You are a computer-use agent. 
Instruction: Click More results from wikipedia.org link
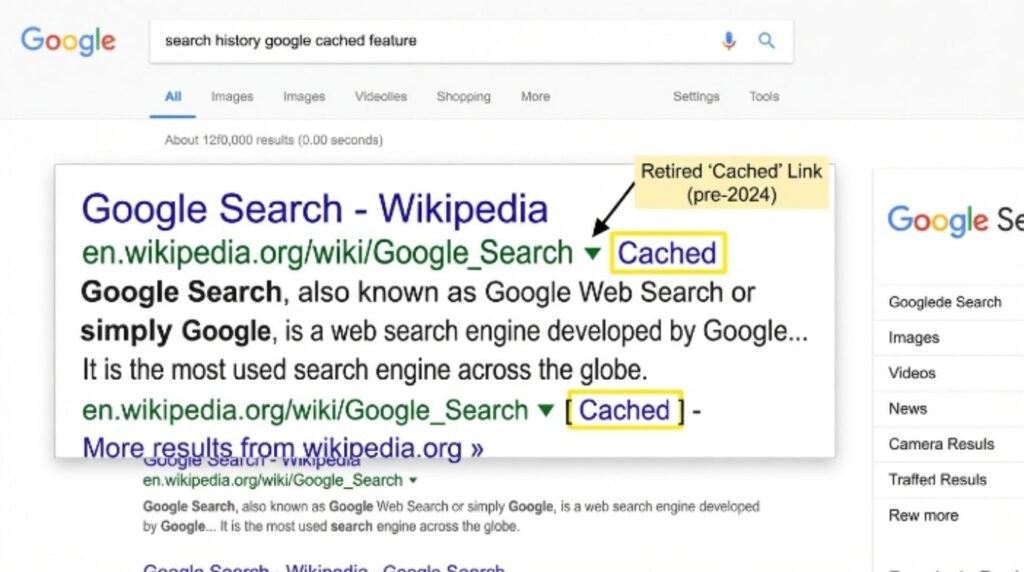click(283, 448)
